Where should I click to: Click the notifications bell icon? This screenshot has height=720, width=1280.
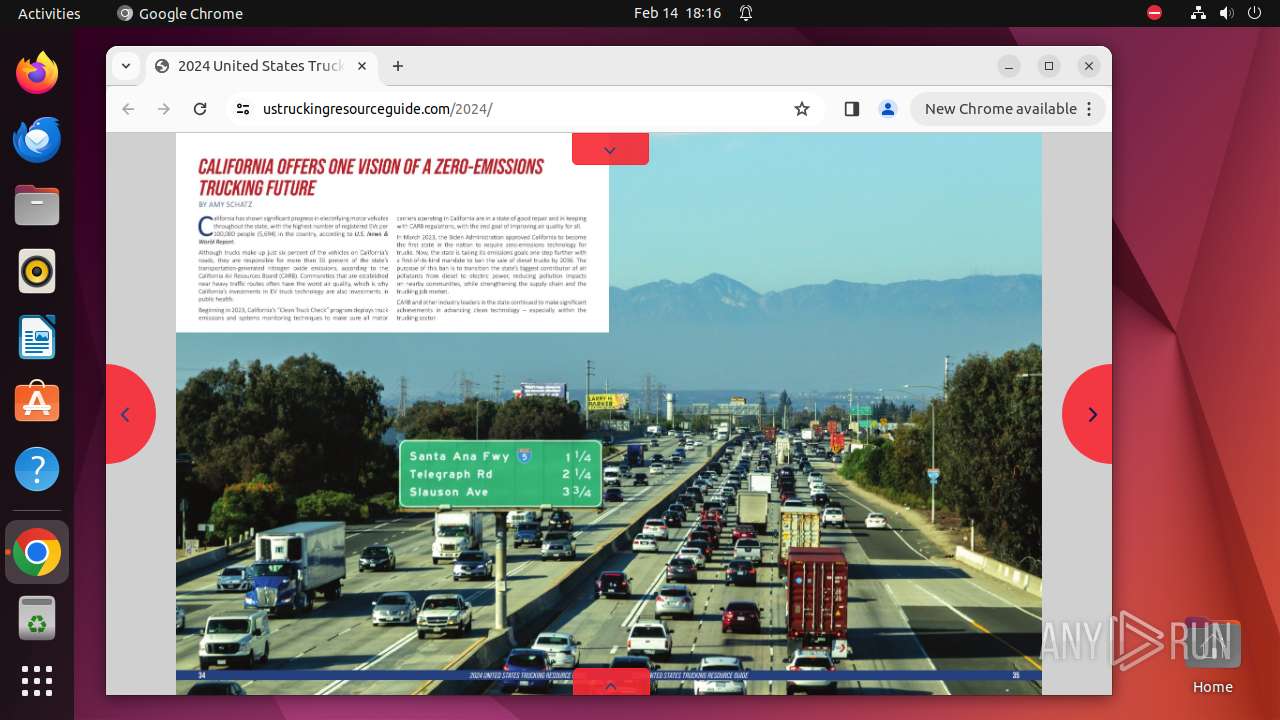click(746, 13)
